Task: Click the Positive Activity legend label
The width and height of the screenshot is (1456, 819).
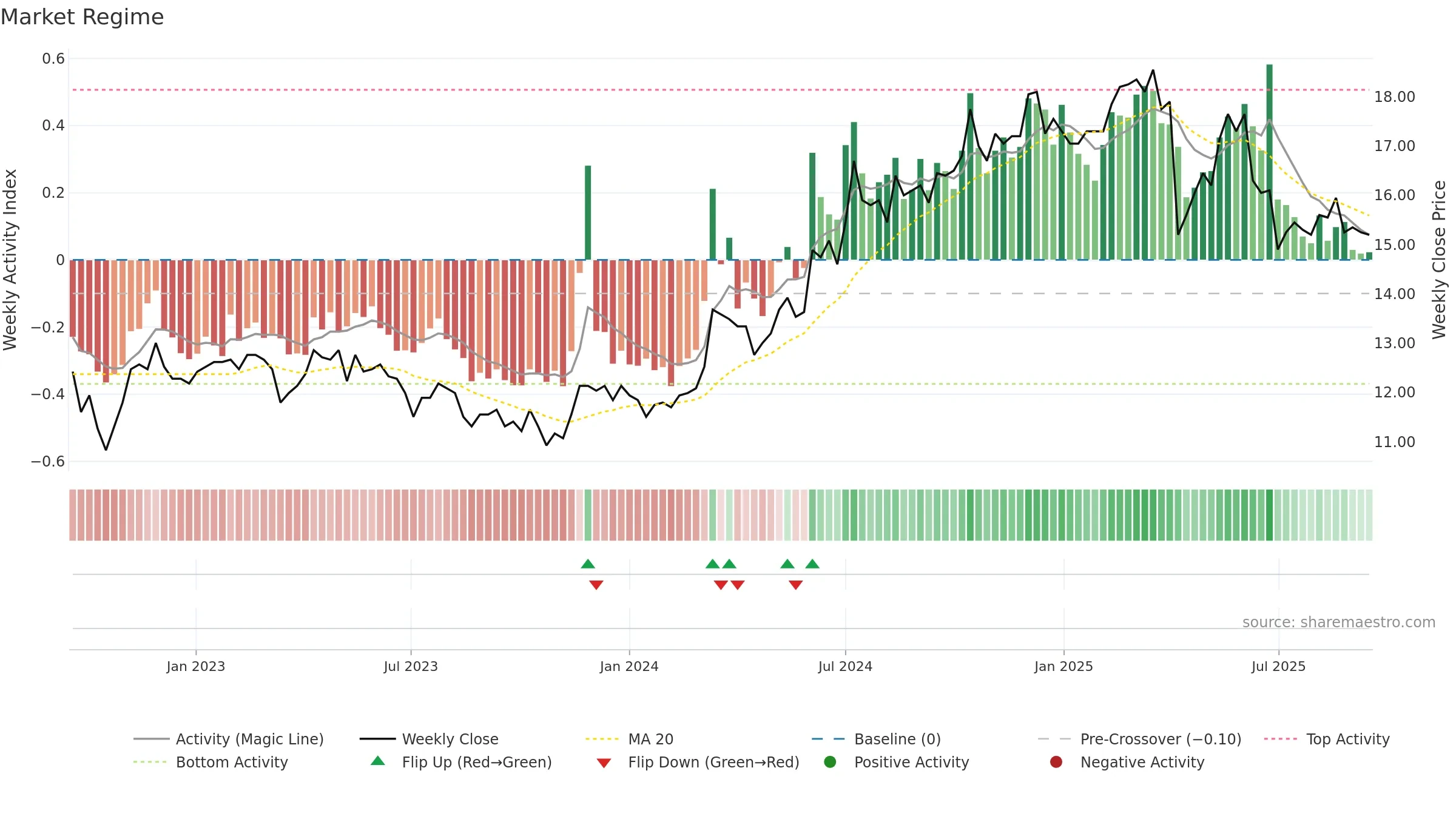Action: pos(912,762)
